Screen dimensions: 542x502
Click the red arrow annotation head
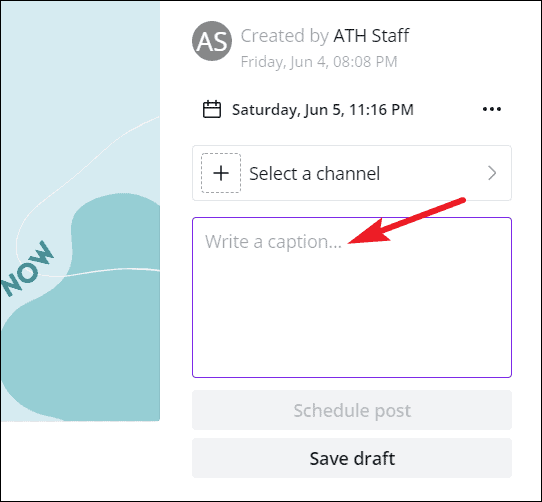coord(368,233)
